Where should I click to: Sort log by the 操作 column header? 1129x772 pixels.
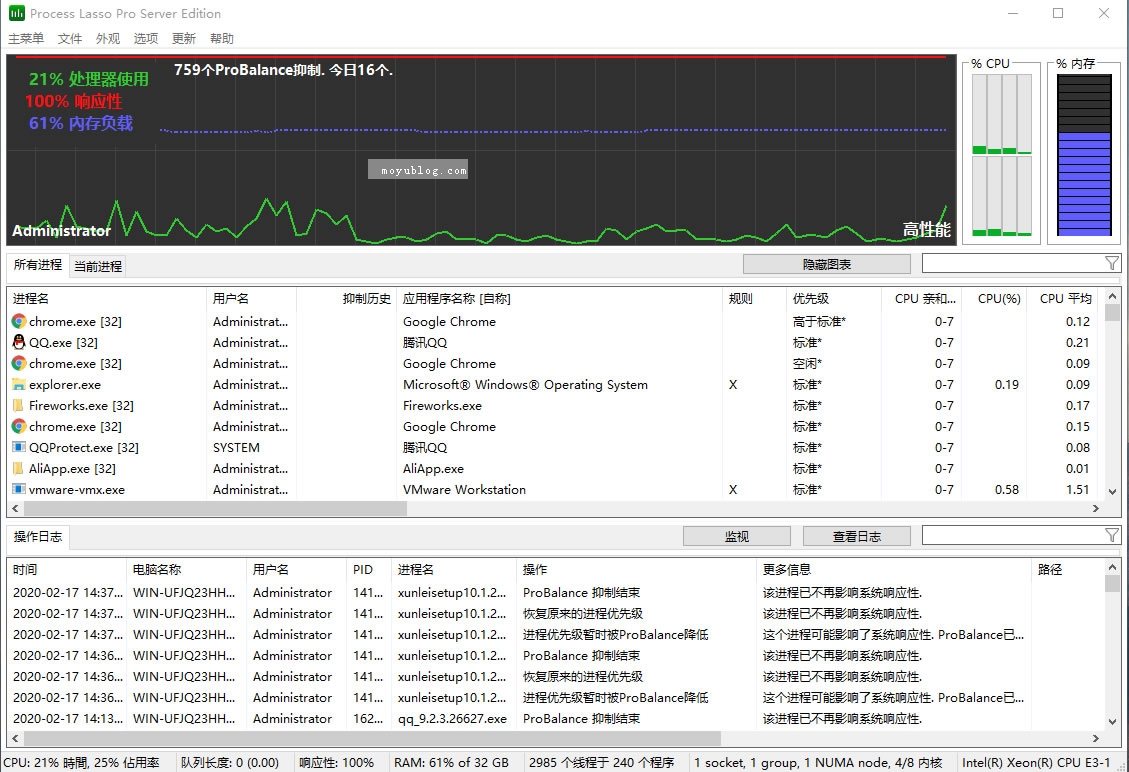pos(636,570)
